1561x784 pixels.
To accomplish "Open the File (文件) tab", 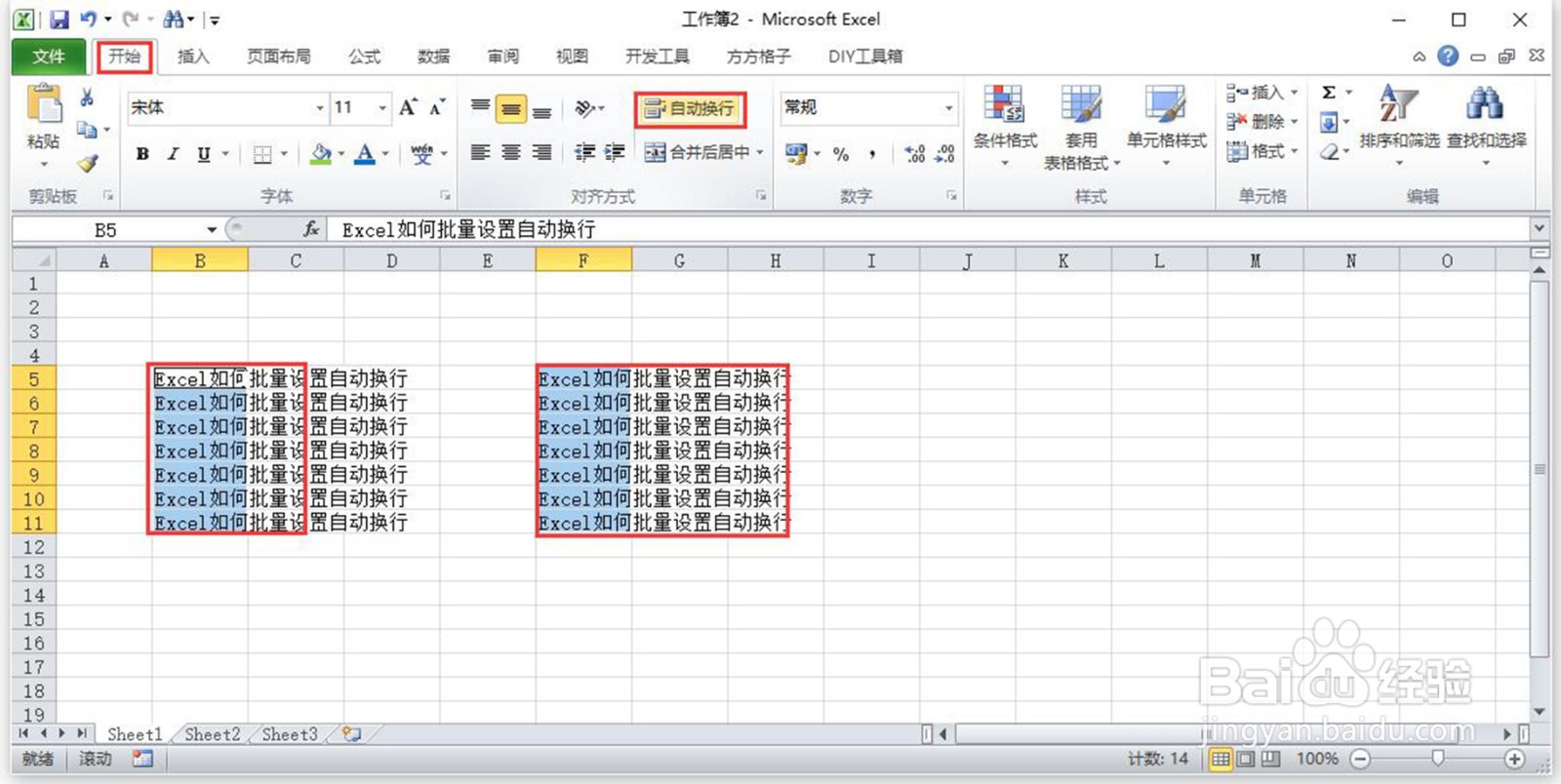I will [49, 57].
